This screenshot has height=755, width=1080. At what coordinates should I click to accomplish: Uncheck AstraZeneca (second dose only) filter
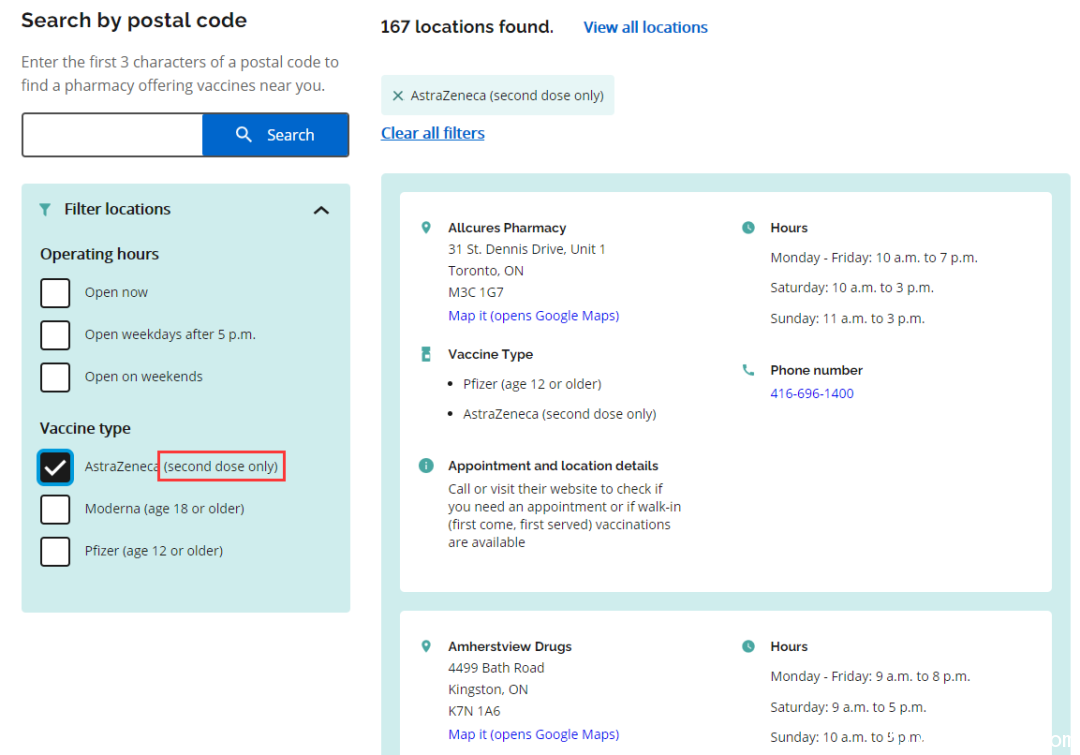55,467
